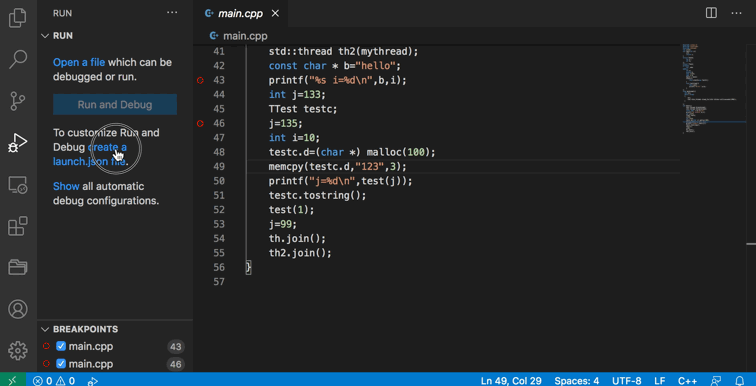Click main.cpp file icon in breadcrumb

214,36
